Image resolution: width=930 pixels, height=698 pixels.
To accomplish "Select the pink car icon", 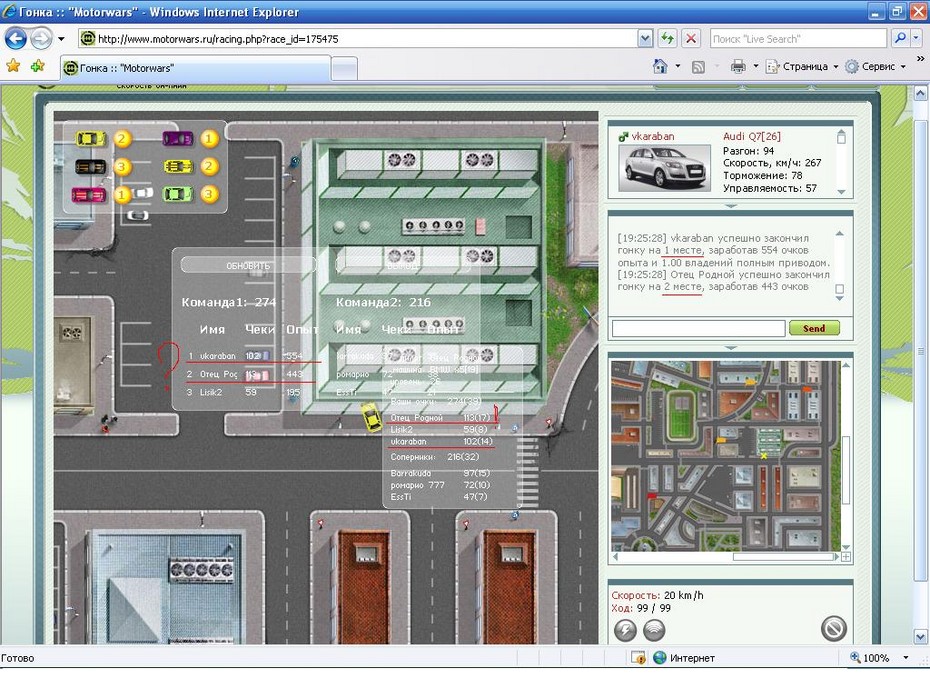I will (x=89, y=194).
